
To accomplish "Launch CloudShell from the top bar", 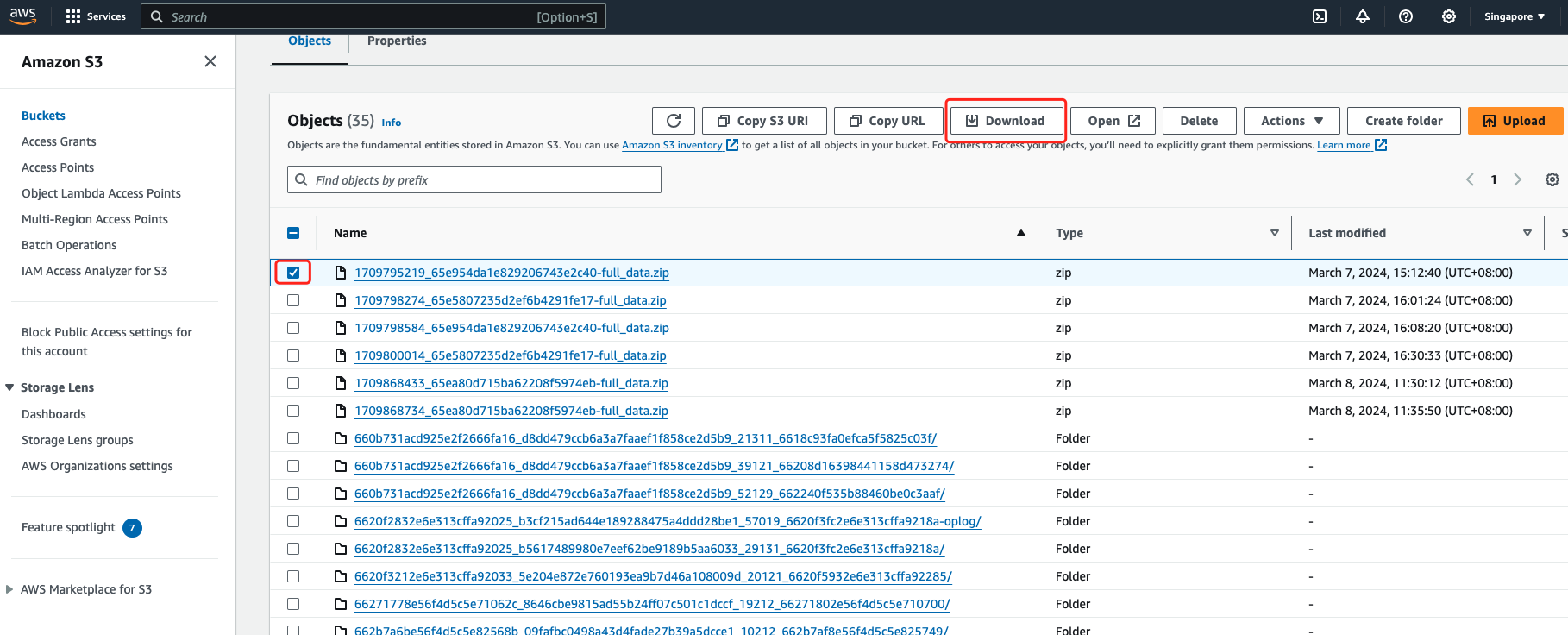I will point(1320,16).
